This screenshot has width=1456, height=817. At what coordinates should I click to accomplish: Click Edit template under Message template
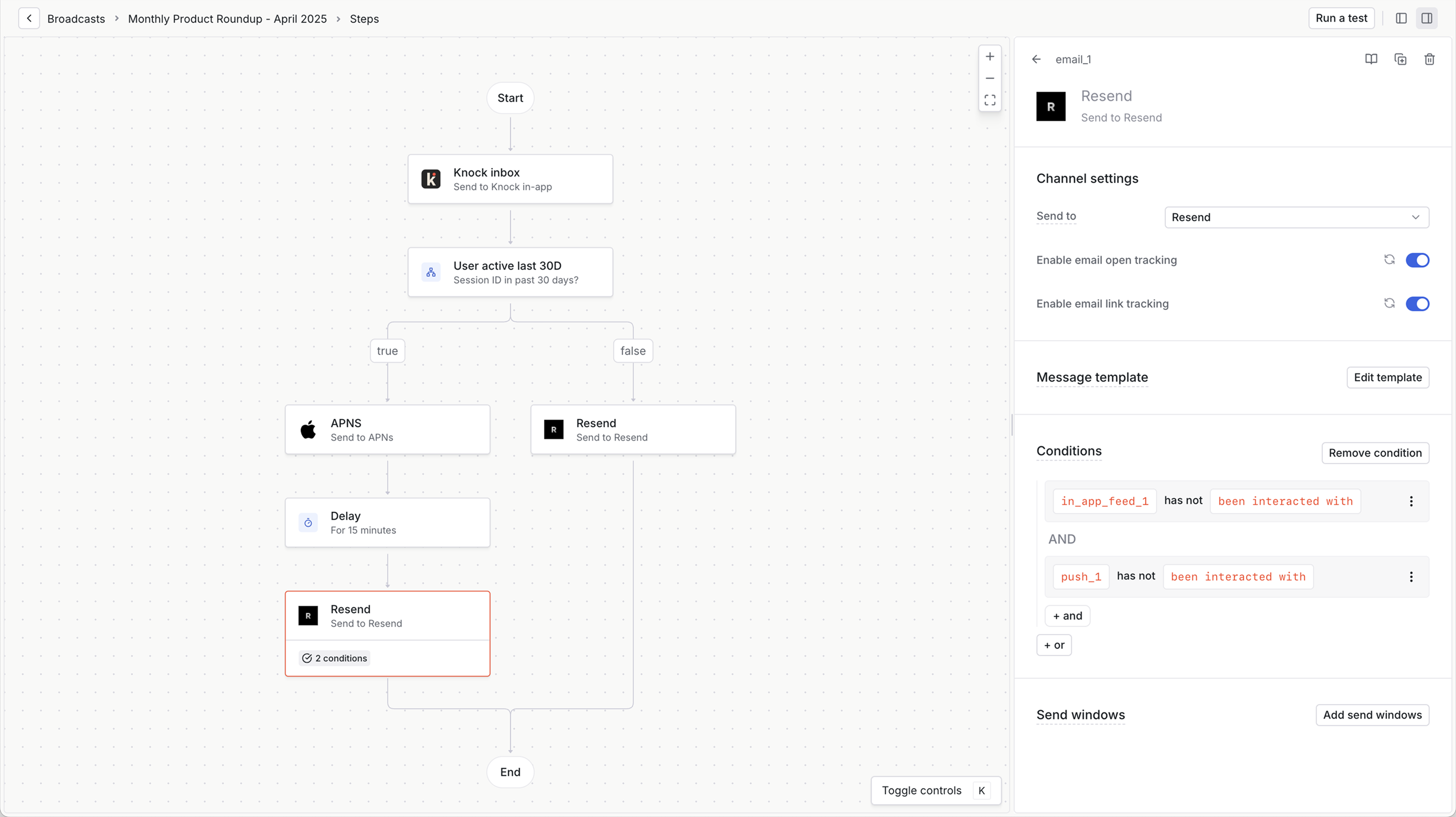pos(1388,378)
